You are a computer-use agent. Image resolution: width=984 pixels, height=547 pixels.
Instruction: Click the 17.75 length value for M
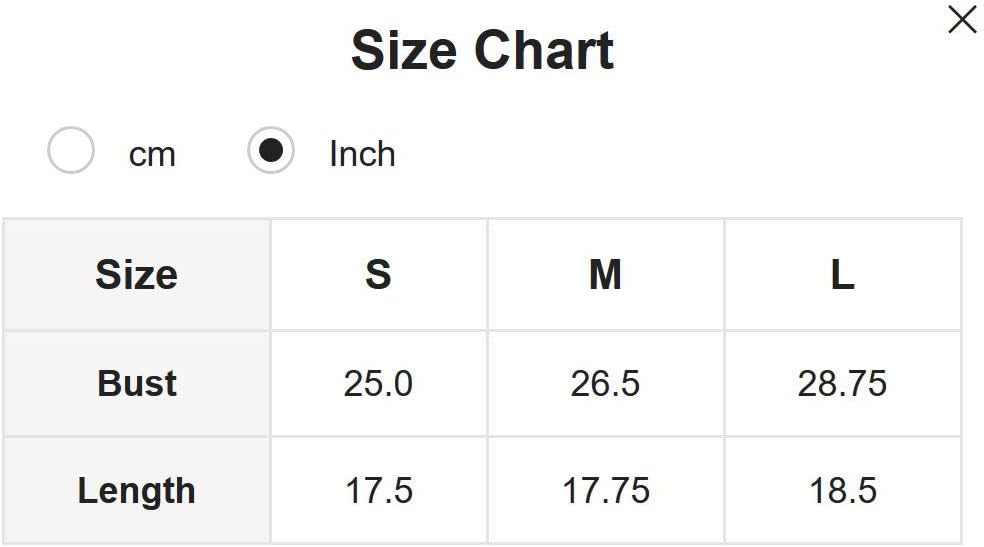tap(605, 491)
